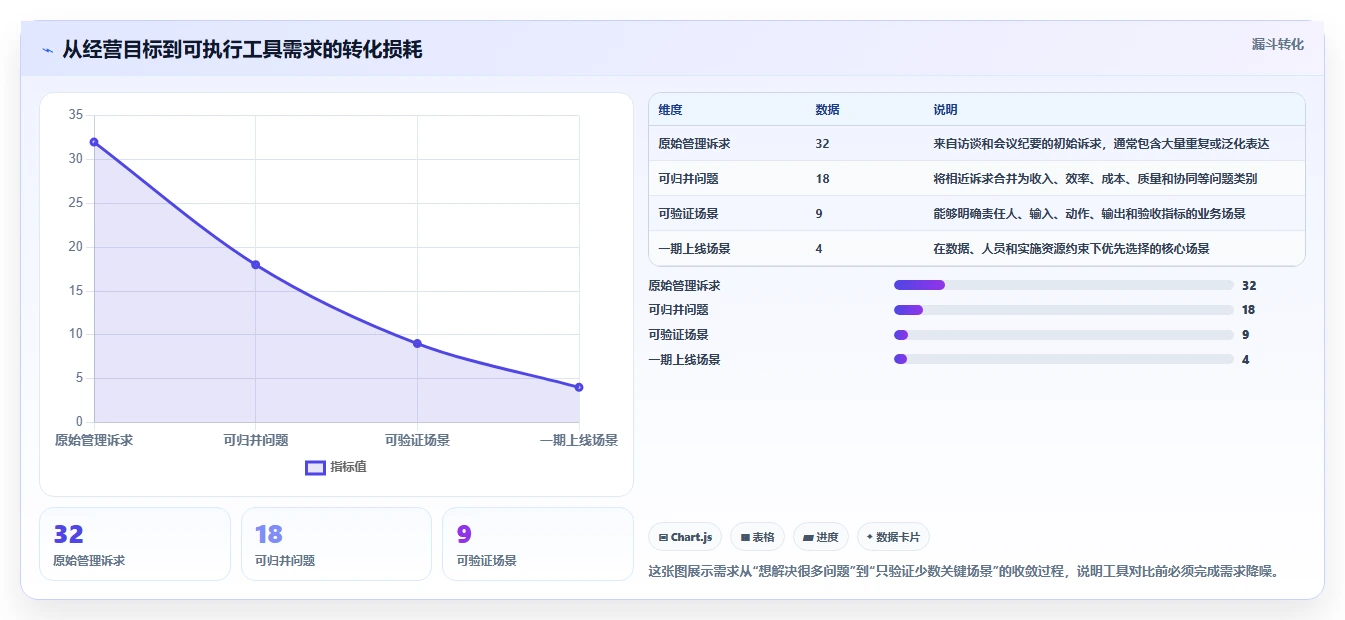1345x620 pixels.
Task: Click the 原始管理诉求 progress bar
Action: coord(1063,285)
